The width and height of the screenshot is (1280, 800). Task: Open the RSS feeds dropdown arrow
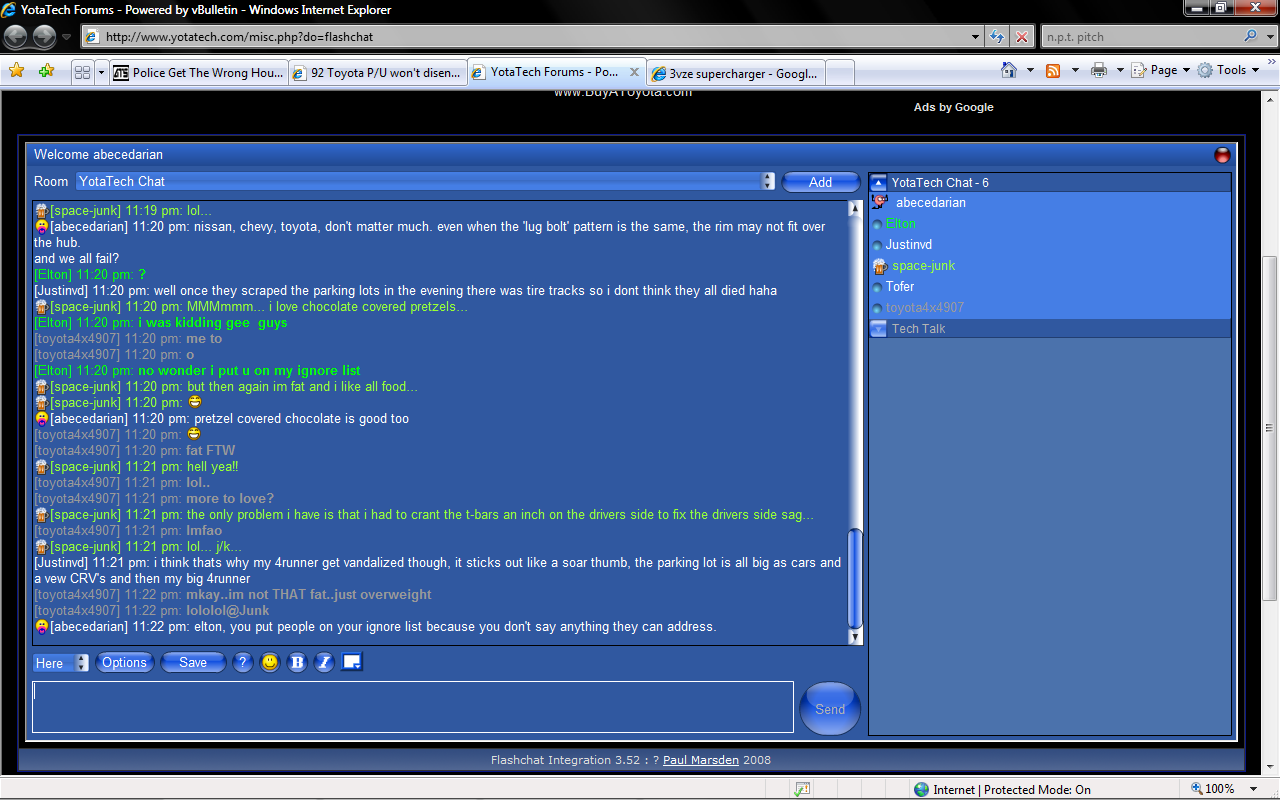[1075, 70]
